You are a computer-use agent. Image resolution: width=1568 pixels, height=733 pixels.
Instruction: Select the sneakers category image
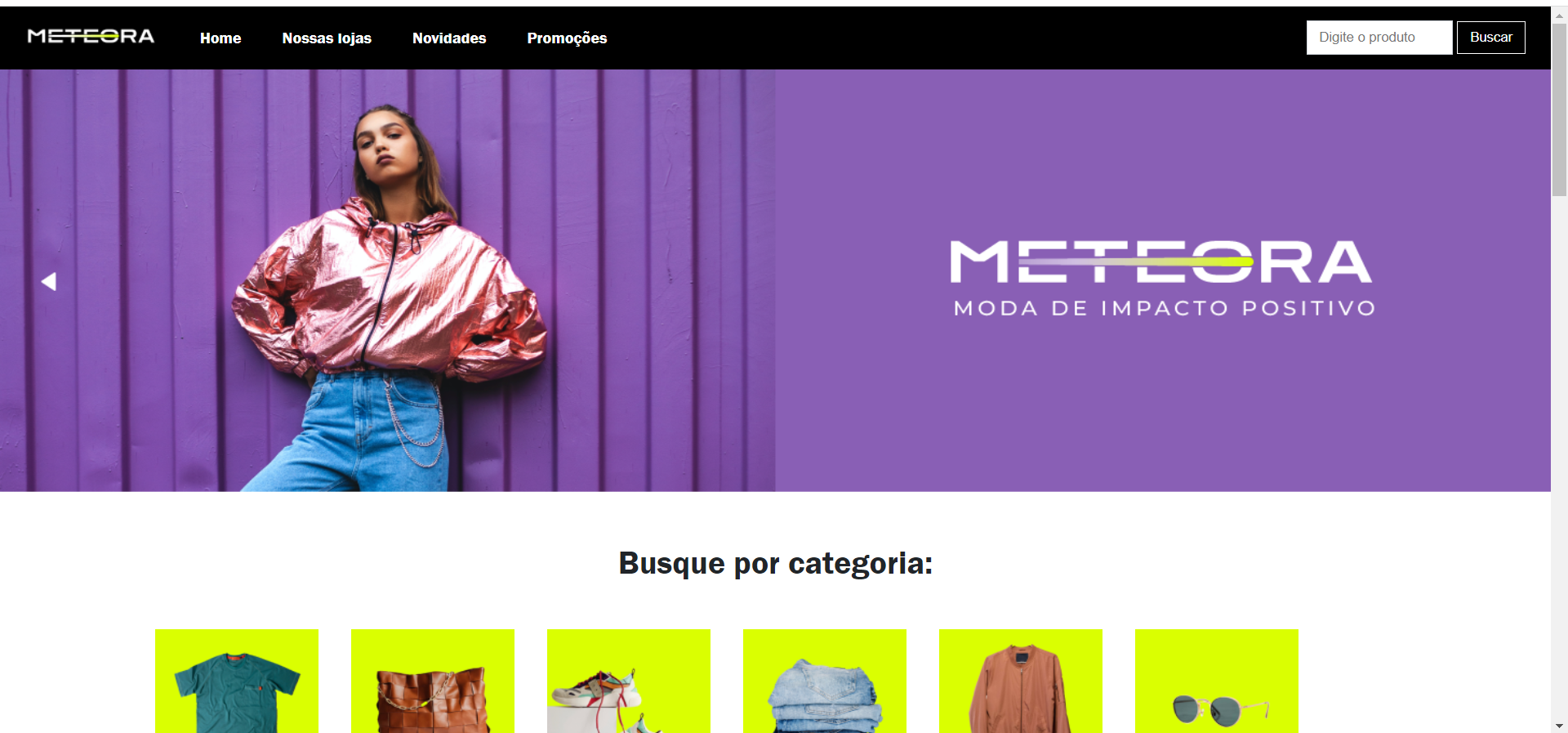coord(629,681)
